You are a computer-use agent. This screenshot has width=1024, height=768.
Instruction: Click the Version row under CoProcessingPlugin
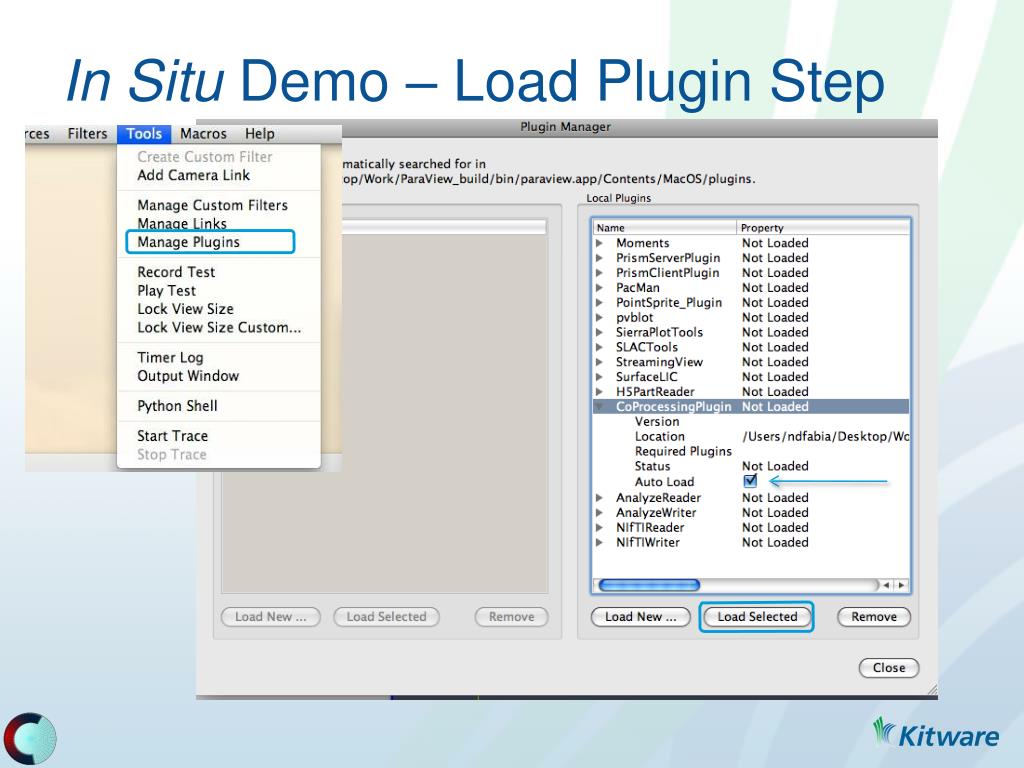tap(751, 422)
